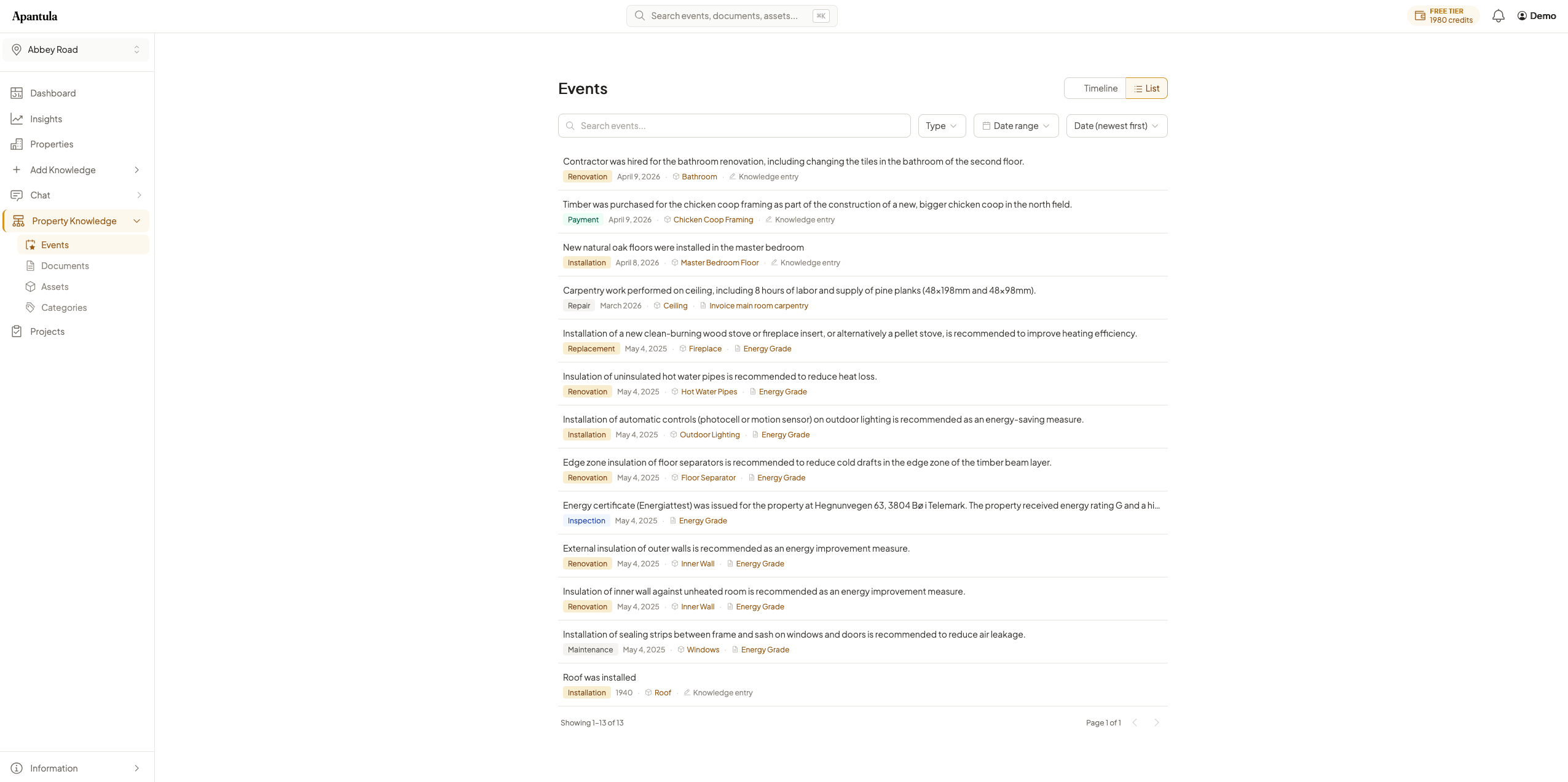Click the Documents file icon
1568x782 pixels.
click(30, 266)
